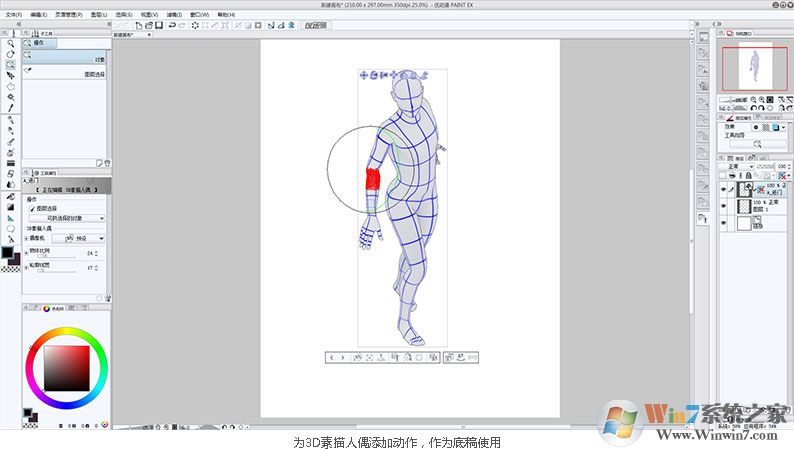Click the 操作 sub tool group button
794x449 pixels.
[x=39, y=44]
